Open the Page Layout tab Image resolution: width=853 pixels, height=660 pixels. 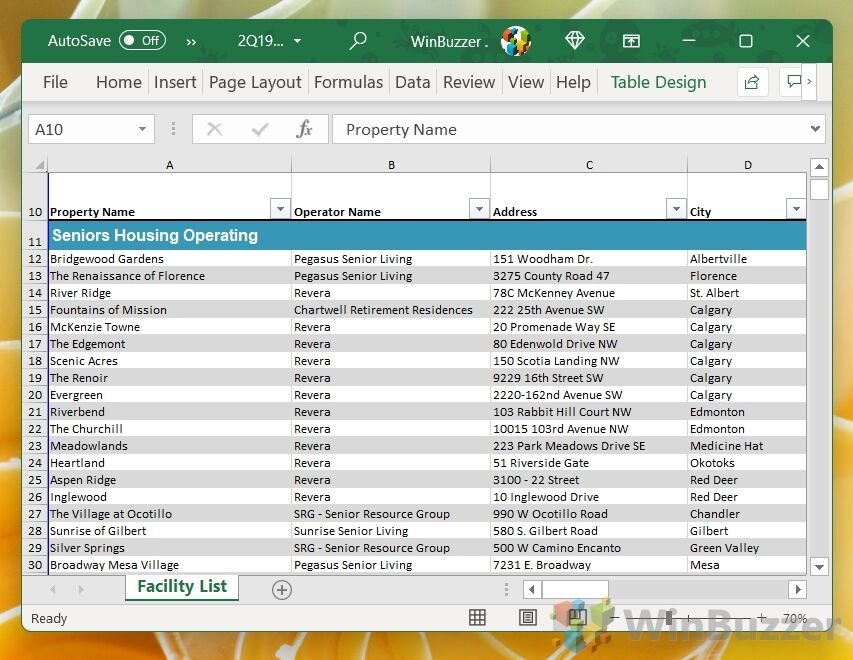tap(255, 82)
